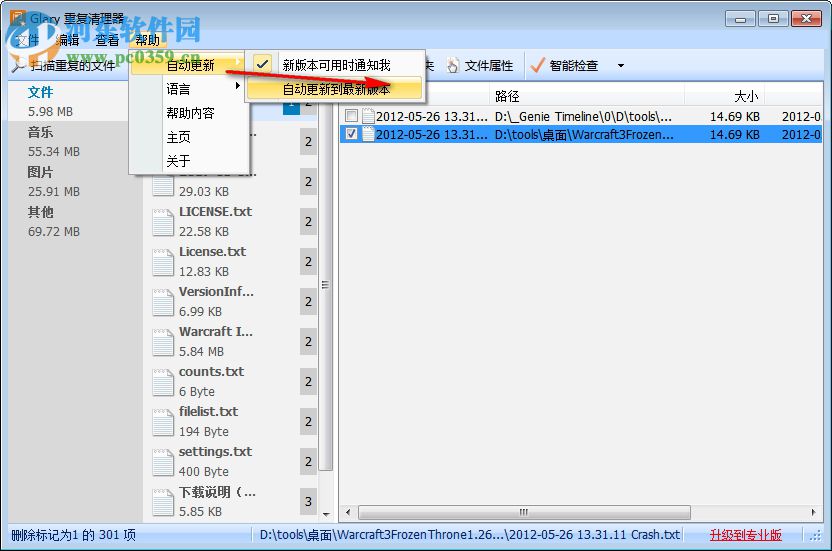The height and width of the screenshot is (551, 832).
Task: Click the status bar file path text
Action: (x=469, y=535)
